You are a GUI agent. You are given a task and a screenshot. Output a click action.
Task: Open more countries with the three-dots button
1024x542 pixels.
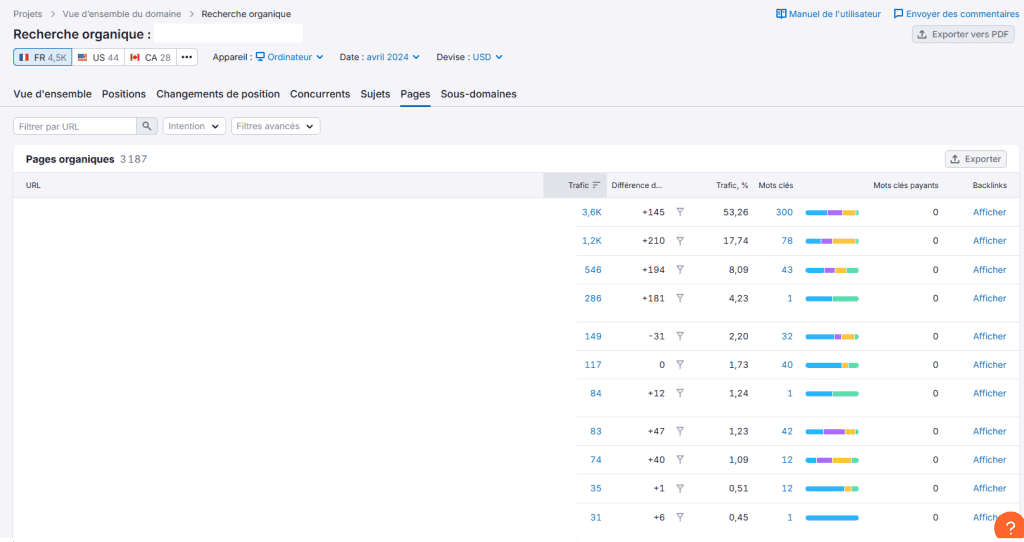187,57
